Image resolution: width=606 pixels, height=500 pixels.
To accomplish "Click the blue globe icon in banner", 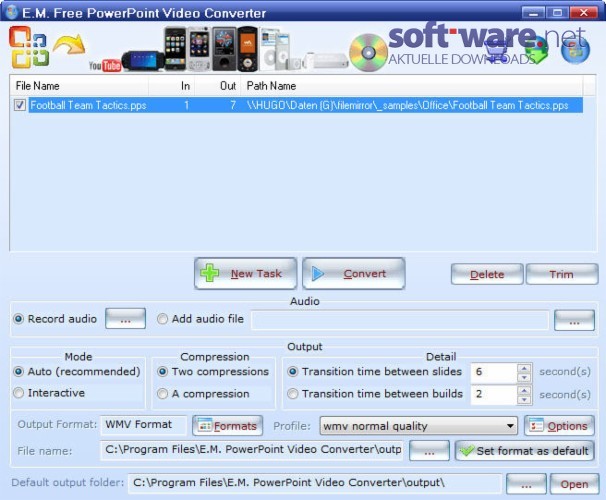I will 575,50.
